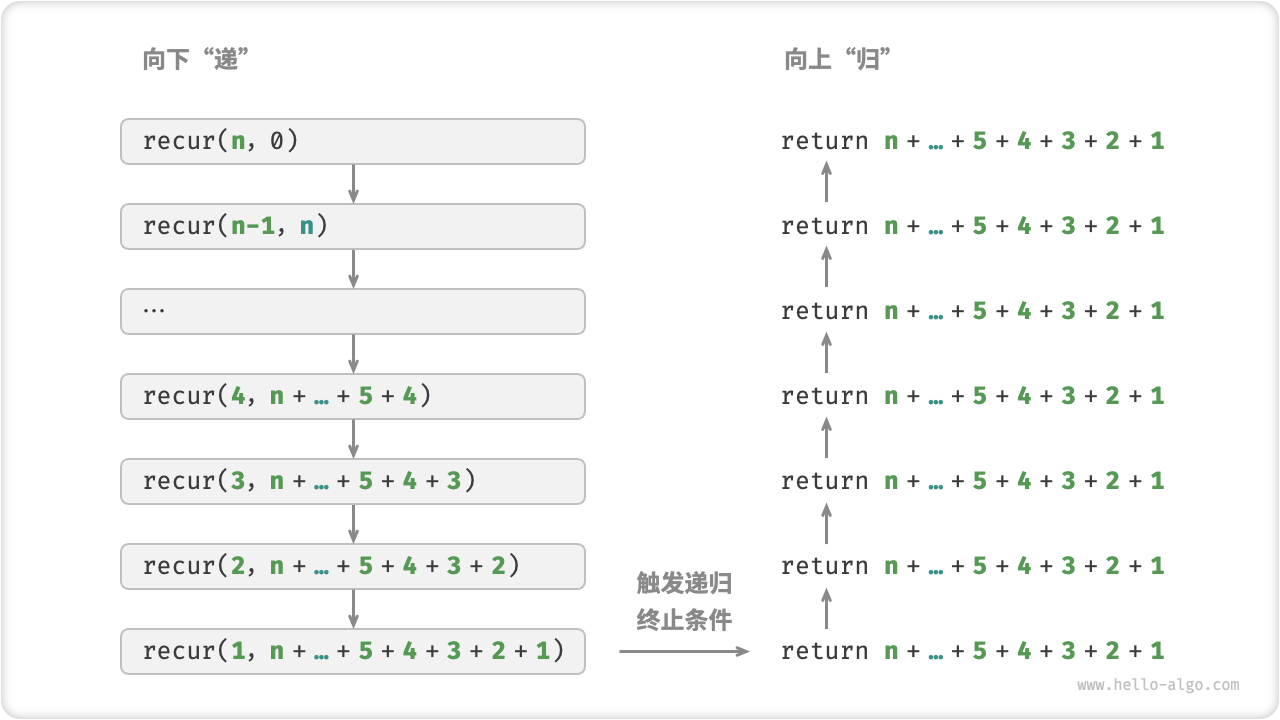
Task: Select the recur(4, n + … + 5 + 4) box
Action: (x=352, y=396)
